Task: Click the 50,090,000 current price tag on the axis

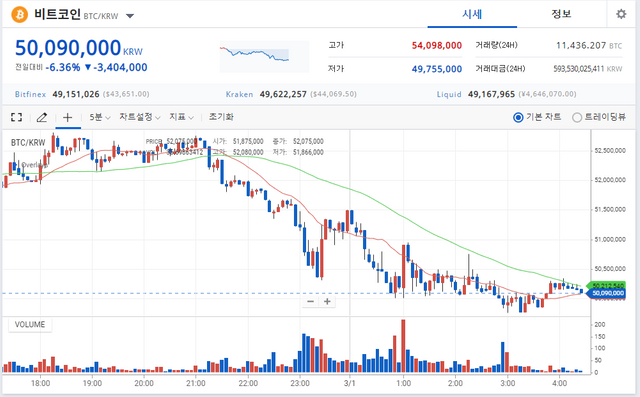Action: click(607, 293)
